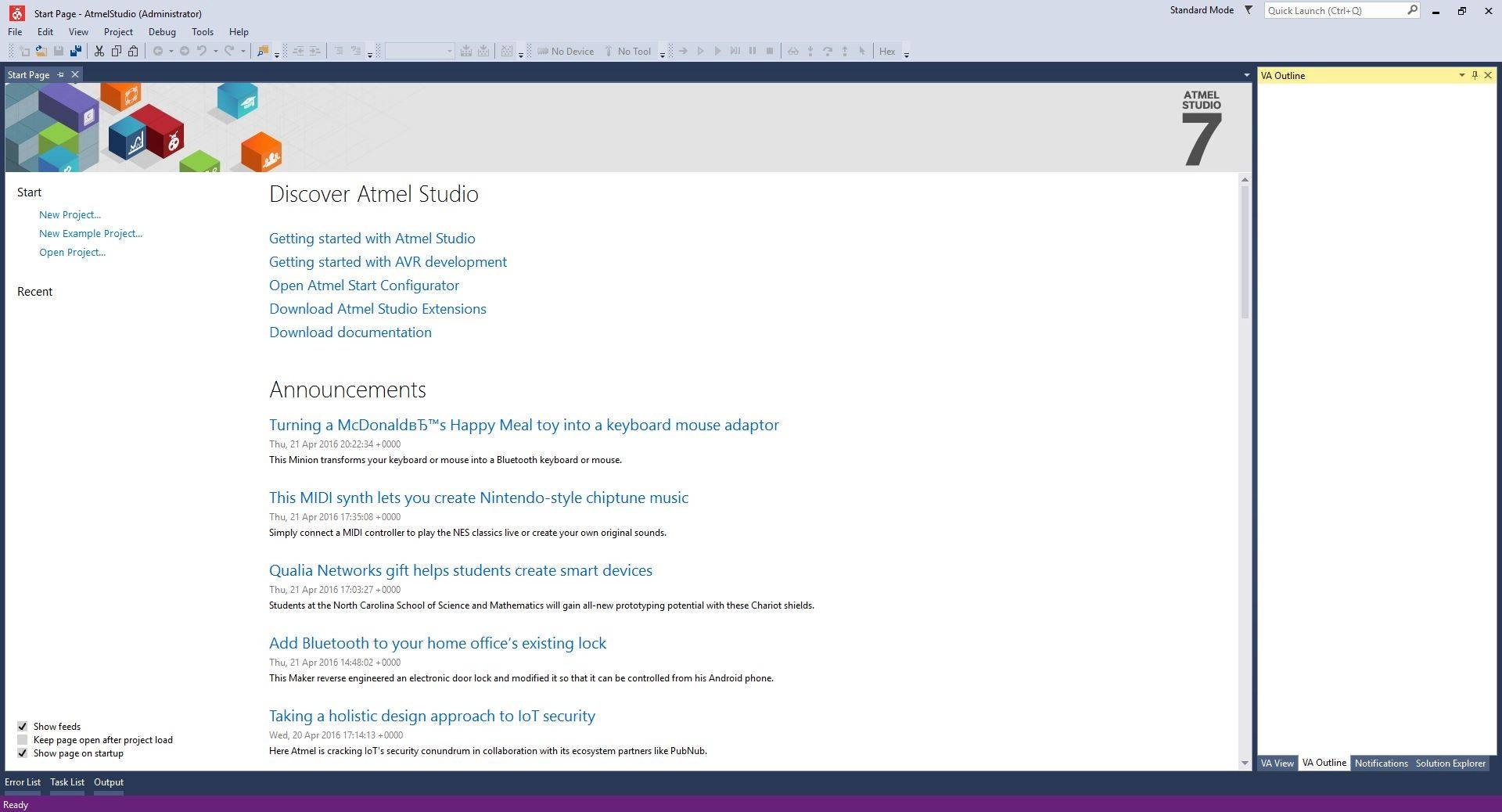Click the Step Out debug icon

[x=845, y=51]
